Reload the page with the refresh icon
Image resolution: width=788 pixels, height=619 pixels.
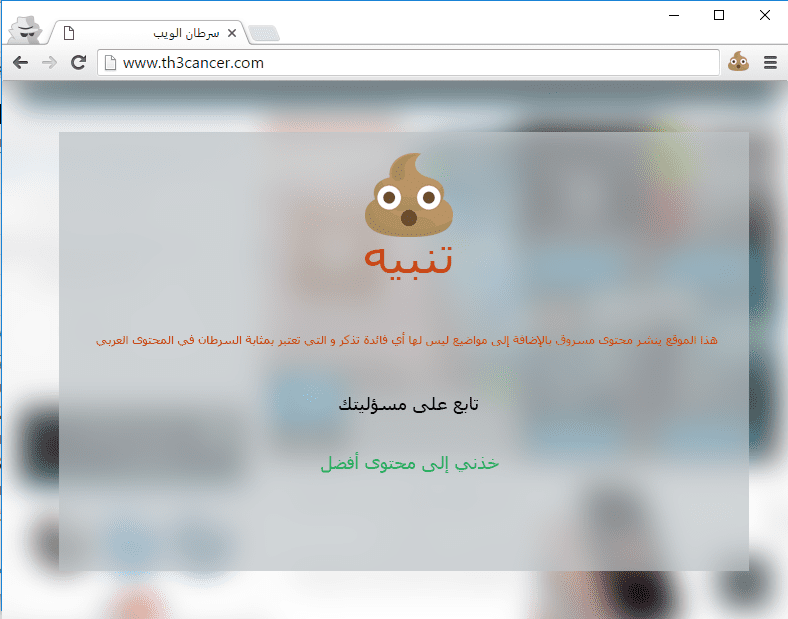(x=78, y=63)
